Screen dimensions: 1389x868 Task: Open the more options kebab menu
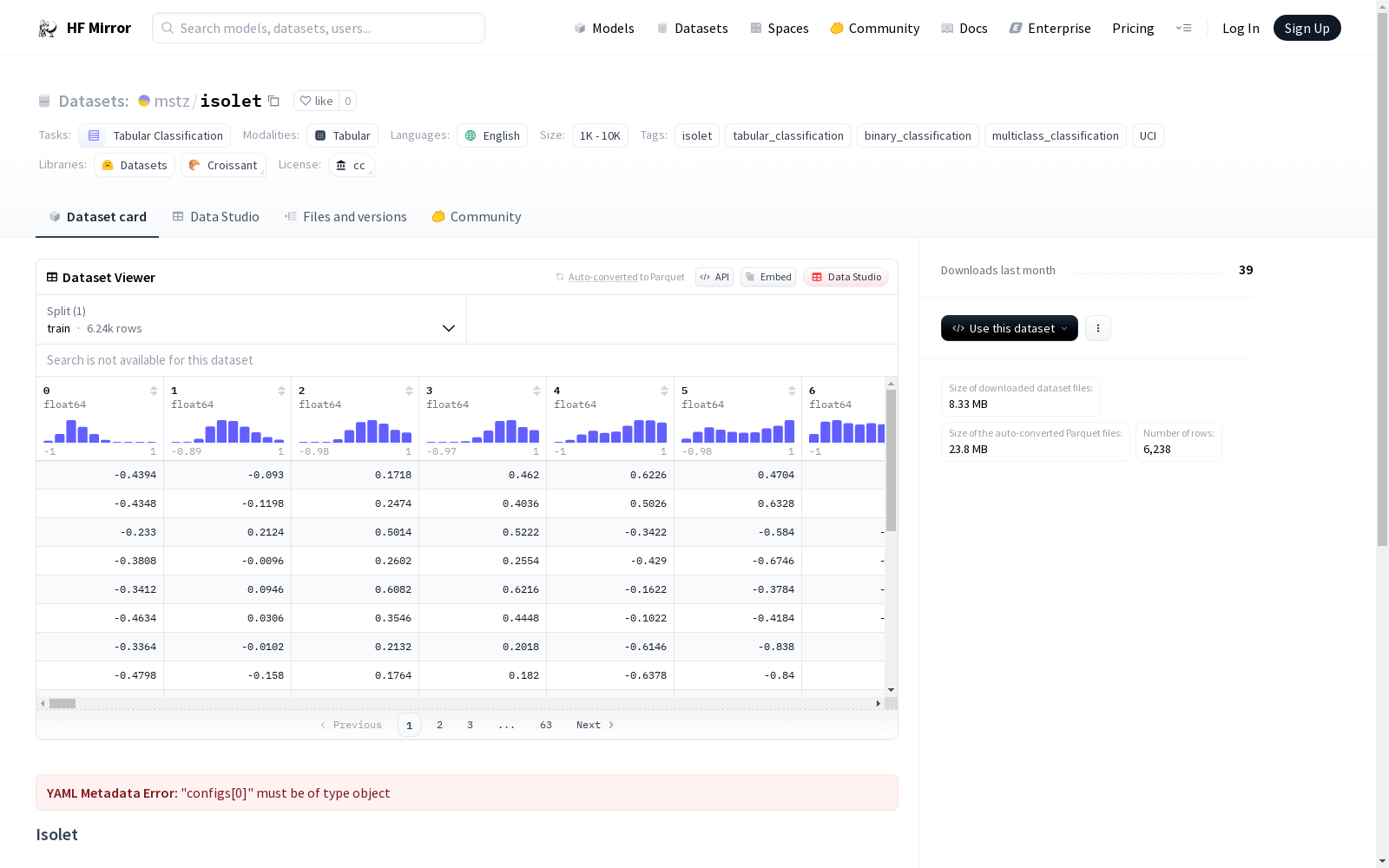pyautogui.click(x=1097, y=328)
